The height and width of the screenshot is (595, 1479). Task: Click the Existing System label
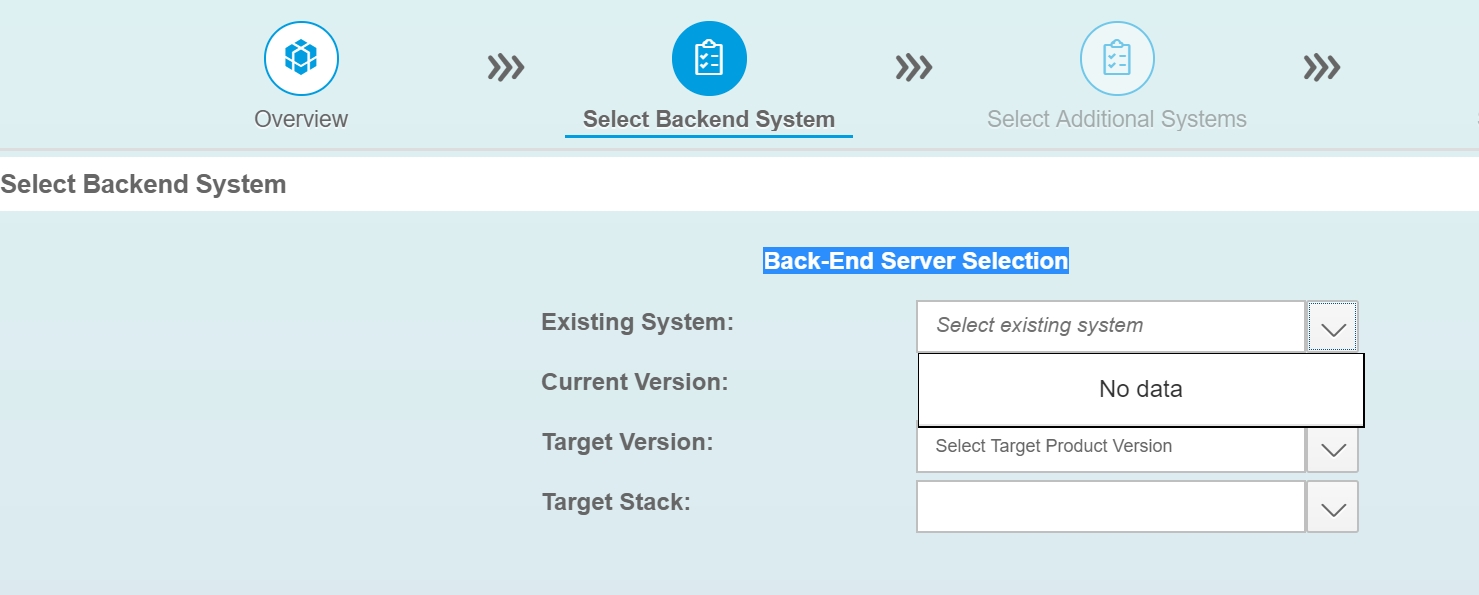[638, 322]
